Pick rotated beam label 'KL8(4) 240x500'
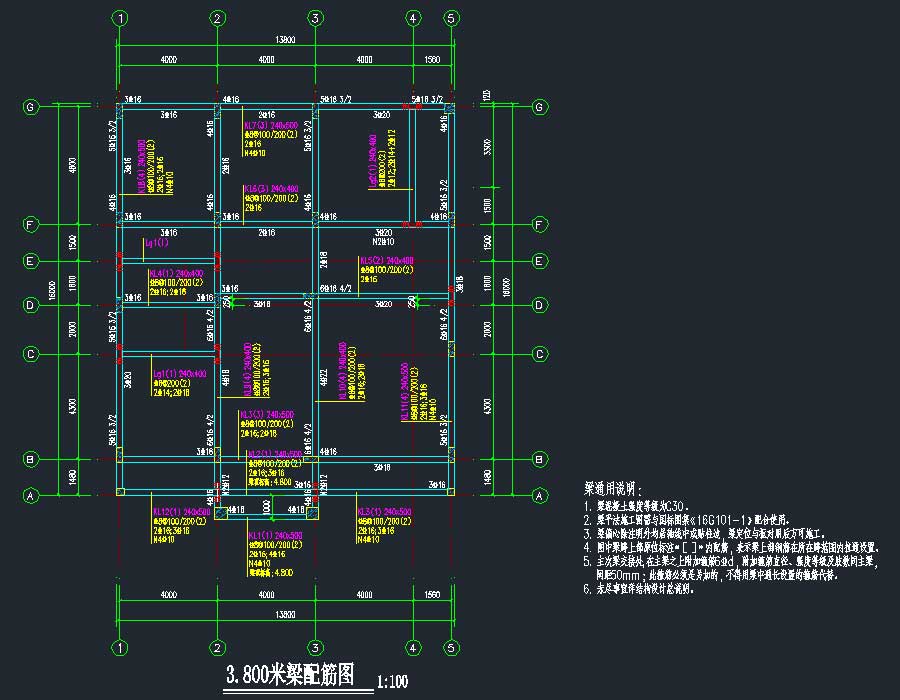The height and width of the screenshot is (700, 900). [x=141, y=166]
